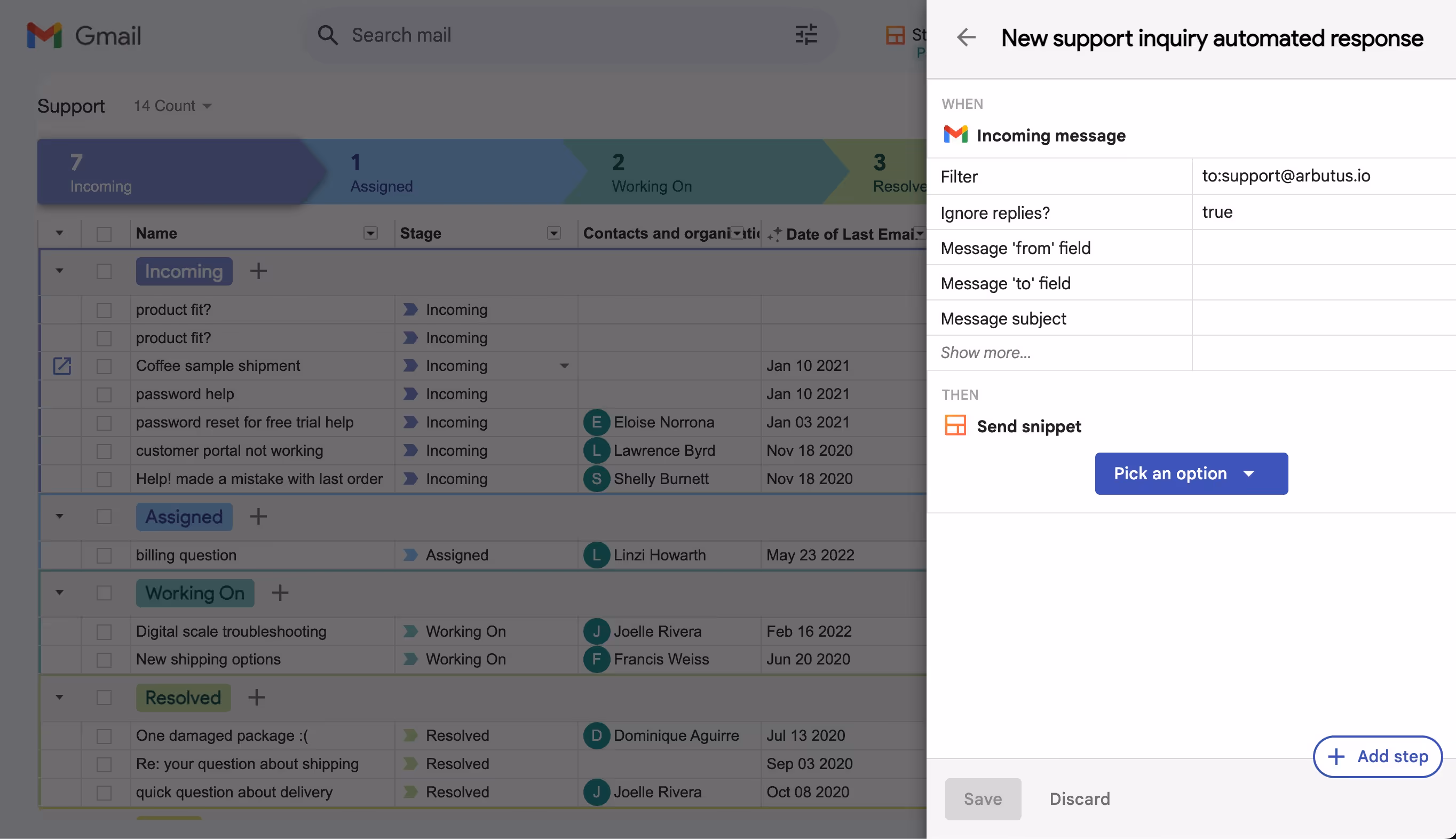
Task: Click the search magnifier icon
Action: pos(327,35)
